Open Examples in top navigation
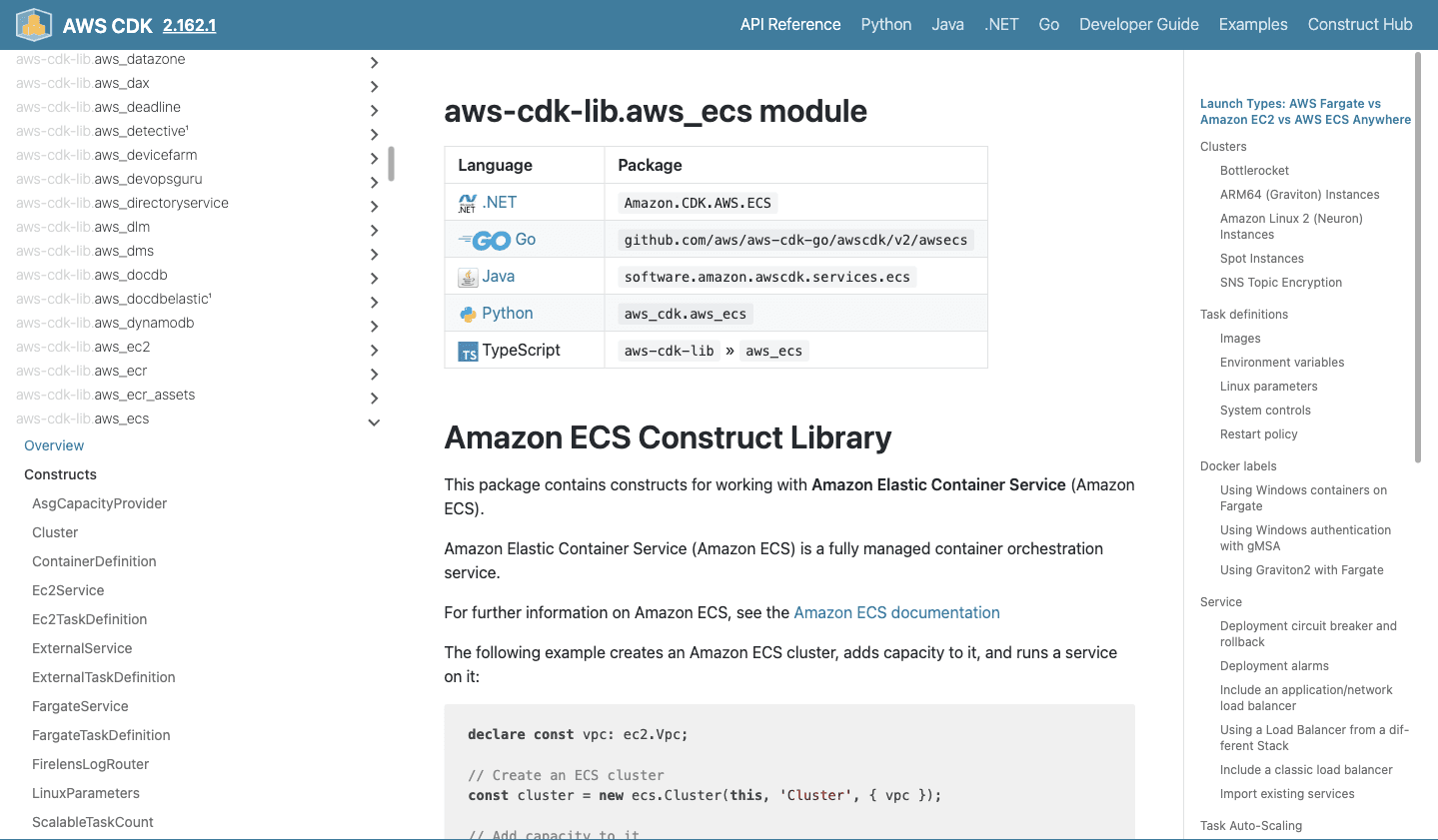The image size is (1438, 840). pyautogui.click(x=1253, y=25)
